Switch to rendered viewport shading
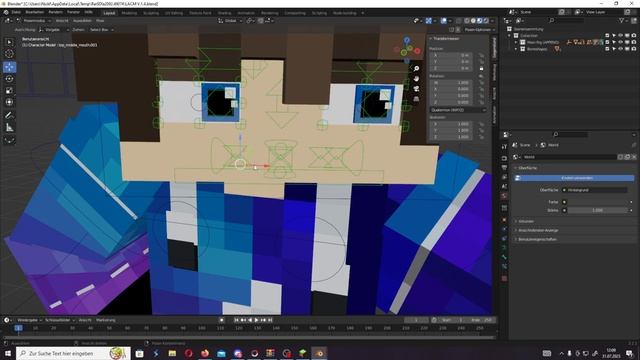640x360 pixels. tap(486, 20)
